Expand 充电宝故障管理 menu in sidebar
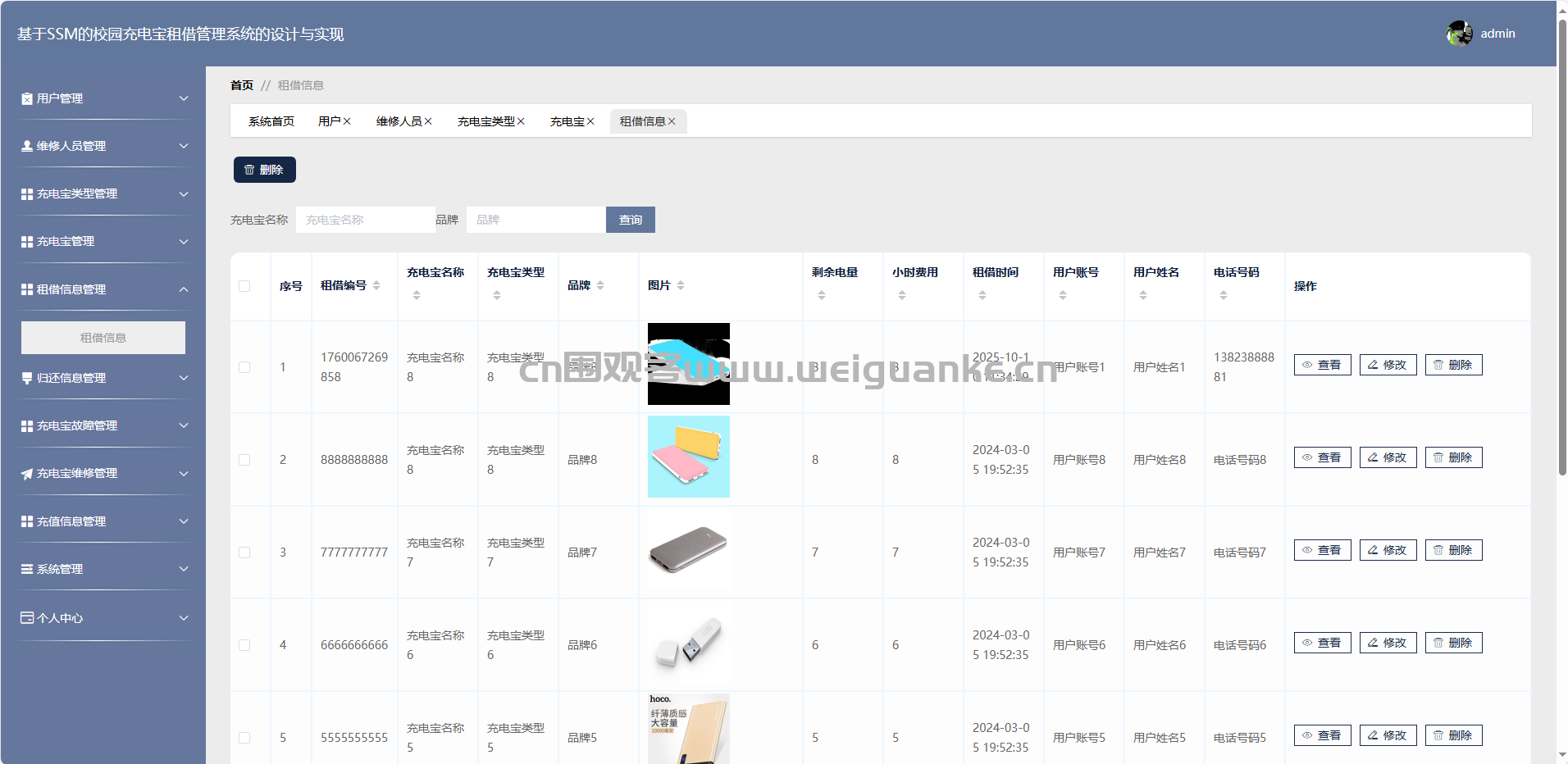The width and height of the screenshot is (1568, 764). (x=103, y=425)
